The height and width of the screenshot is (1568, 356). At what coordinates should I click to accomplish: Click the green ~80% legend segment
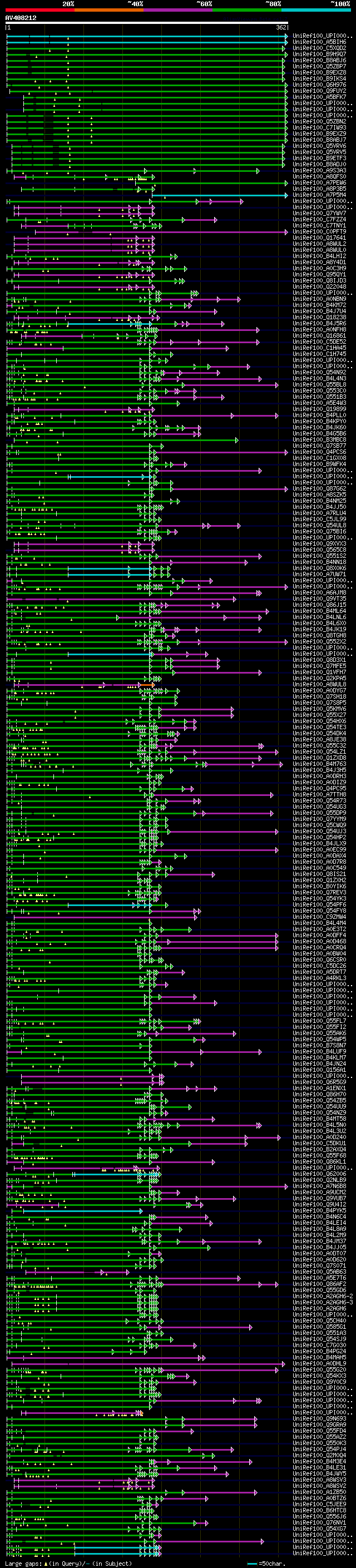pos(247,10)
